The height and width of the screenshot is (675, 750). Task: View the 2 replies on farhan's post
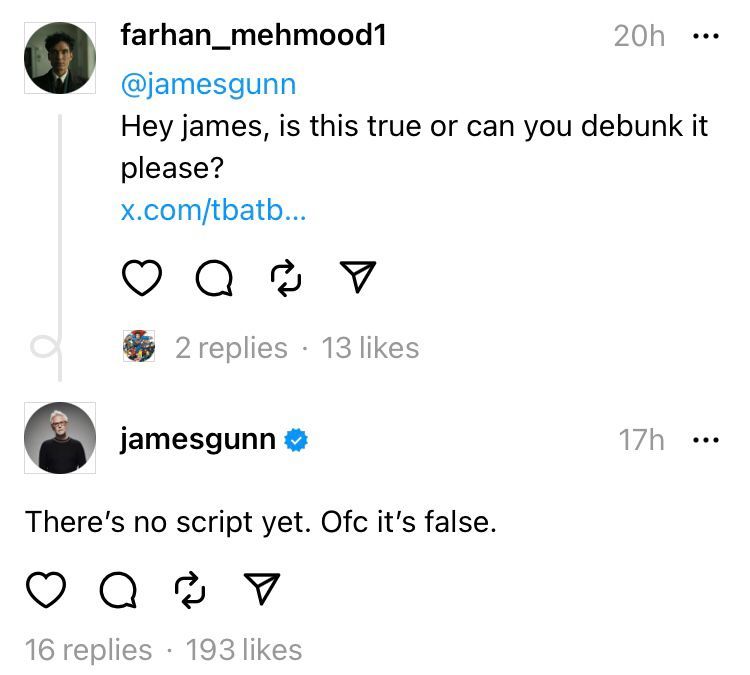(x=230, y=348)
